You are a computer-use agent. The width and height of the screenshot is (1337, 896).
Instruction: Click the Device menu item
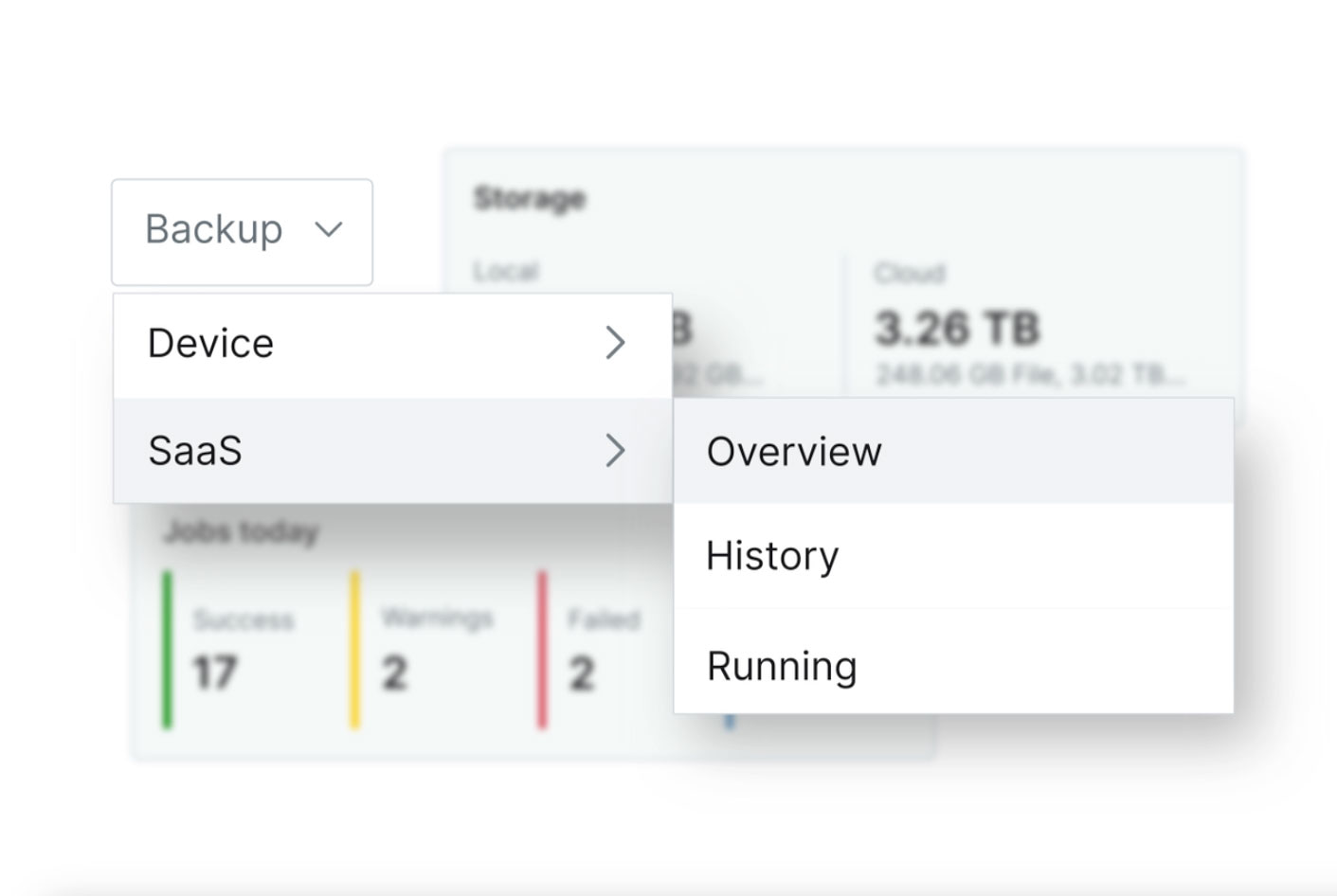[210, 343]
